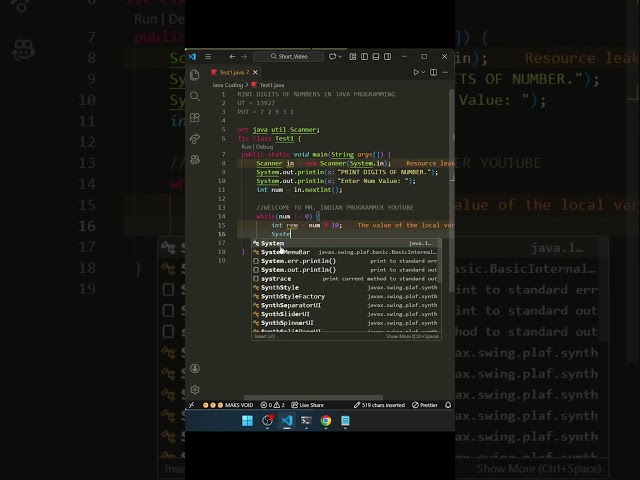Select the System.out.println() snippet suggestion
Viewport: 640px width, 480px height.
point(346,270)
